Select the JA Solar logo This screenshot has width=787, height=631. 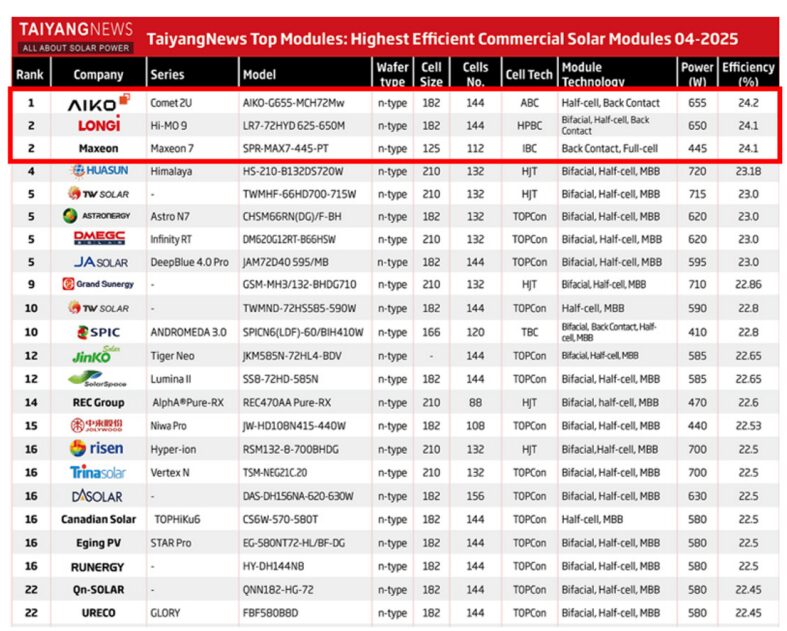click(98, 263)
